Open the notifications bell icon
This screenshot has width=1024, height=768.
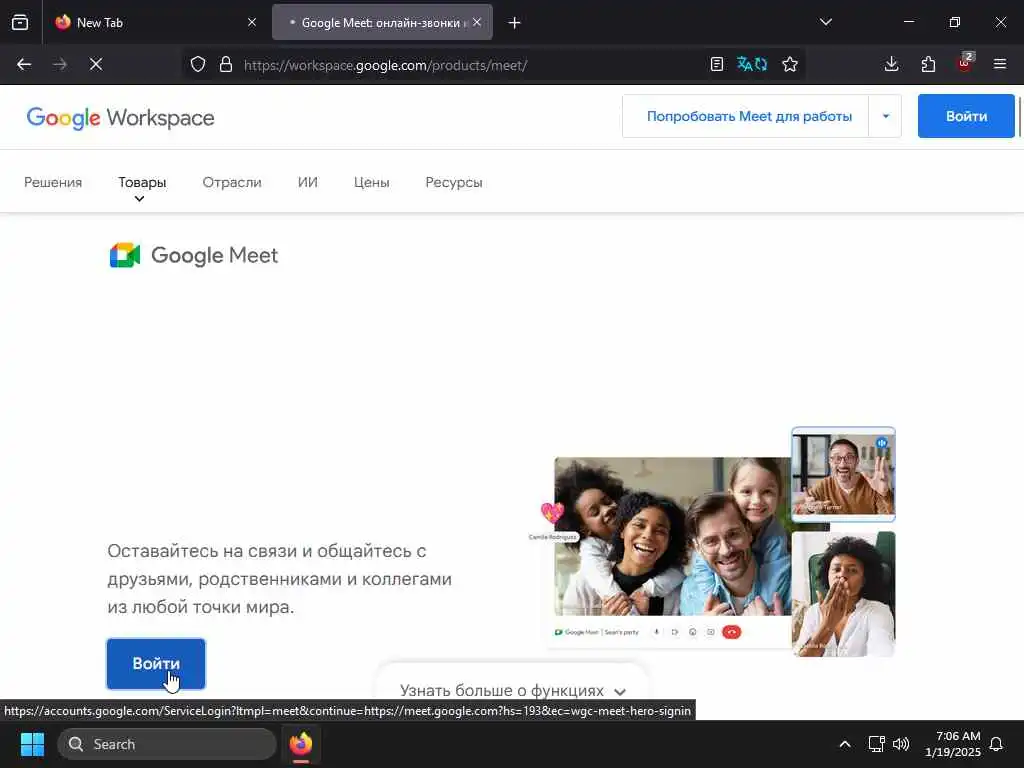pos(997,744)
